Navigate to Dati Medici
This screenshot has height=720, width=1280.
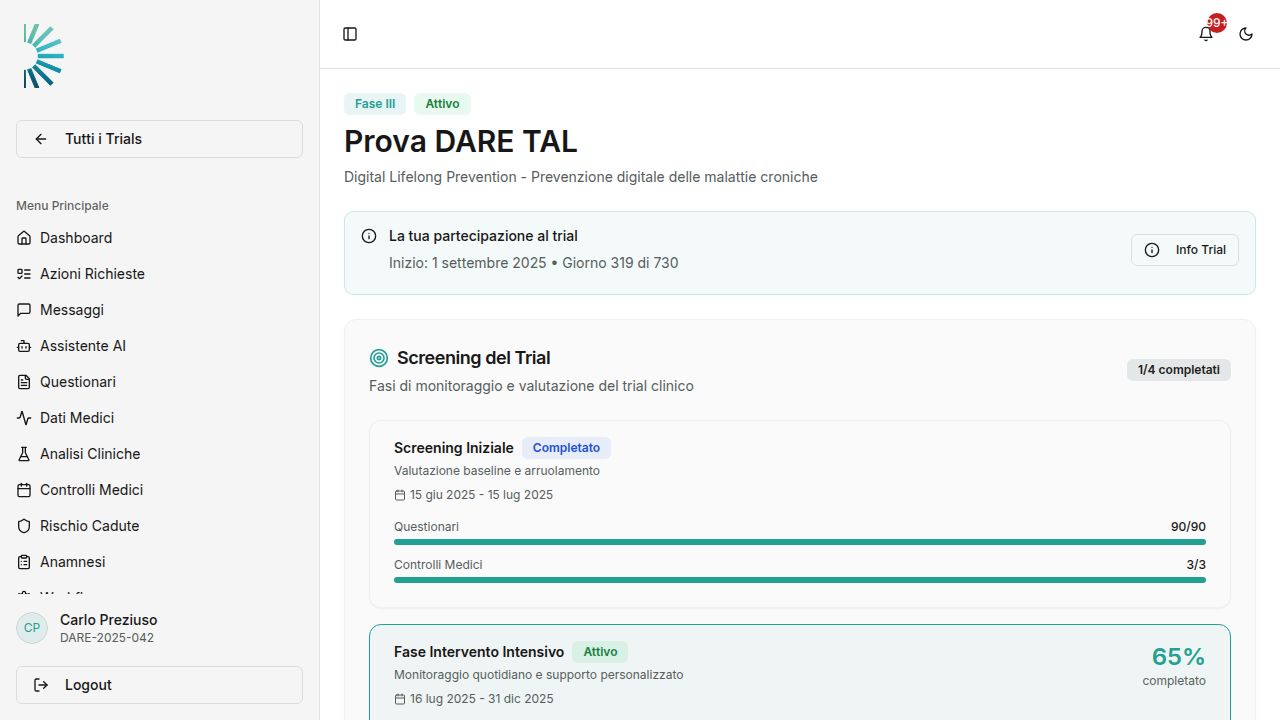point(159,418)
